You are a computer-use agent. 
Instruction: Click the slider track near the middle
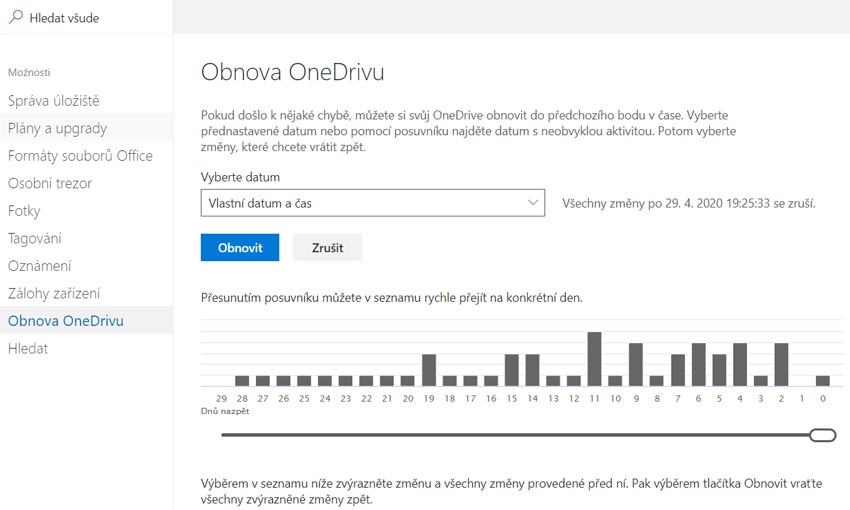[515, 435]
